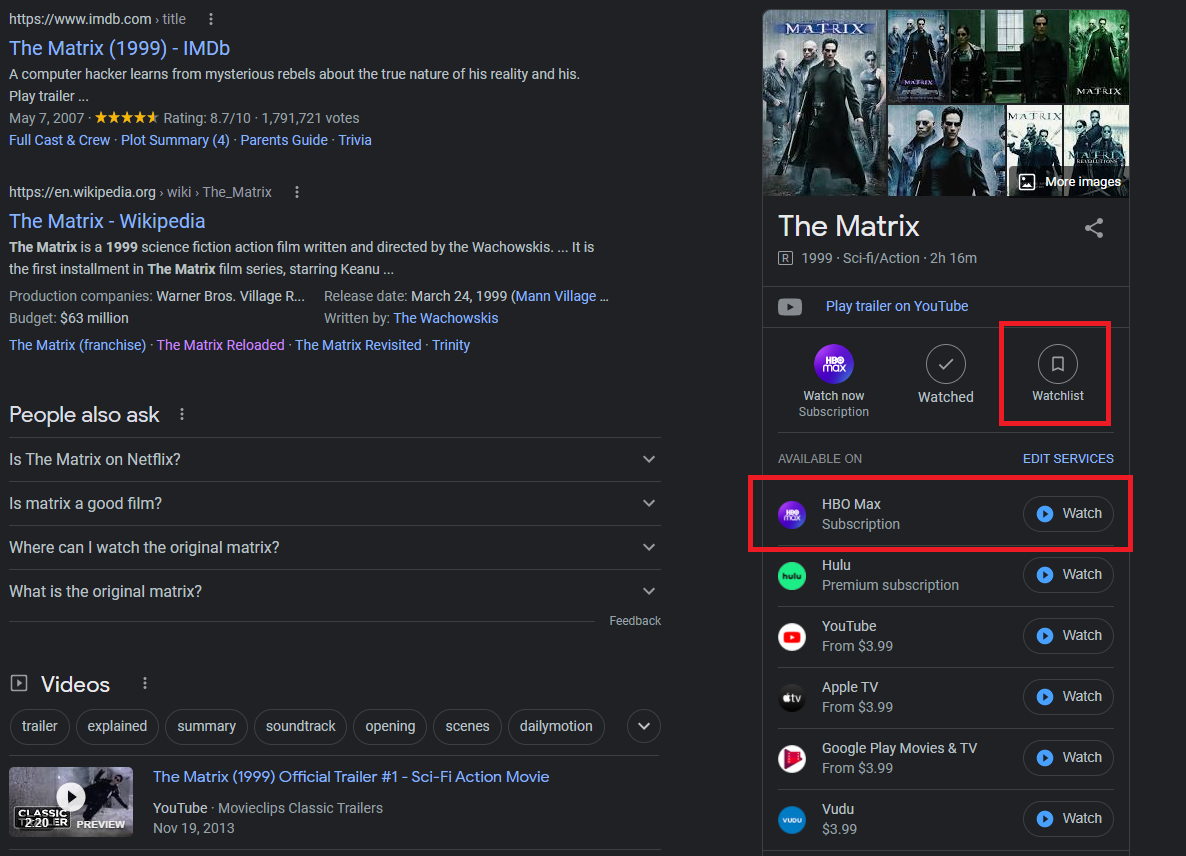Open the IMDb result options three-dot menu
The image size is (1186, 856).
211,19
